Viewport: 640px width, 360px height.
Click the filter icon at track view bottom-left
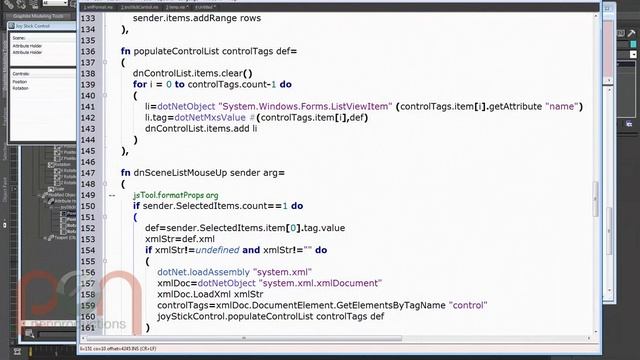(29, 334)
